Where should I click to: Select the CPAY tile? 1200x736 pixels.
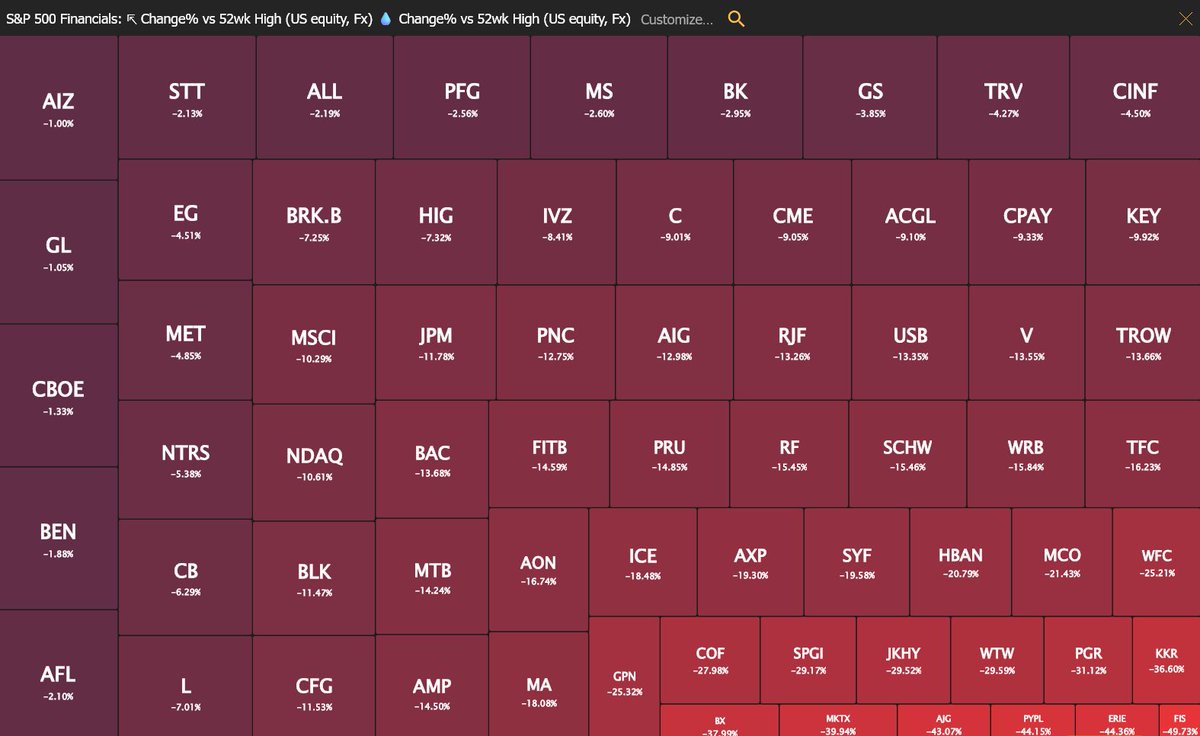(x=1027, y=223)
